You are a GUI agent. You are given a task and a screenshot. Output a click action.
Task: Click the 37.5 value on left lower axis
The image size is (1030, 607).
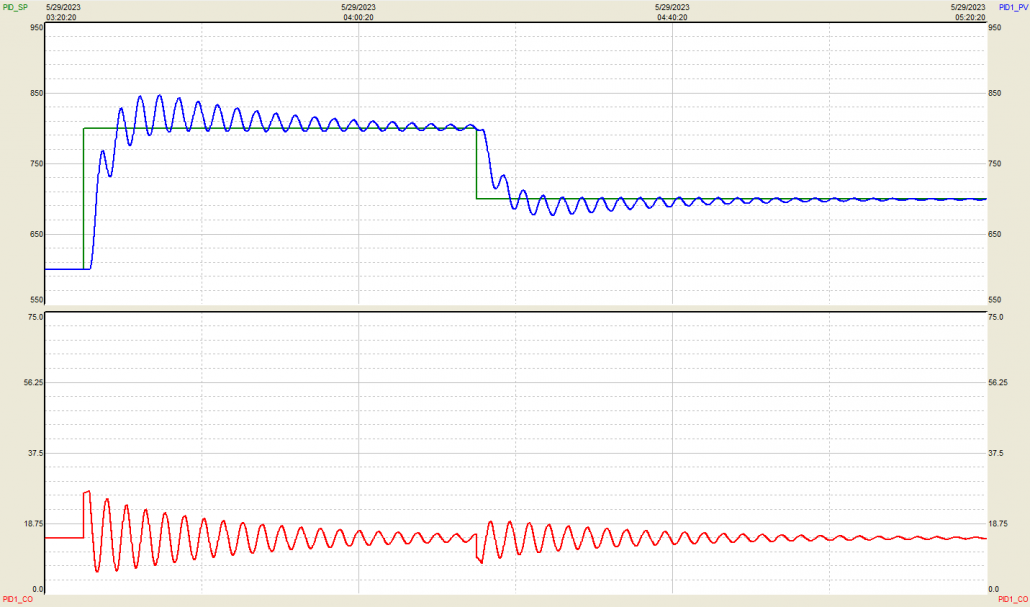click(34, 453)
